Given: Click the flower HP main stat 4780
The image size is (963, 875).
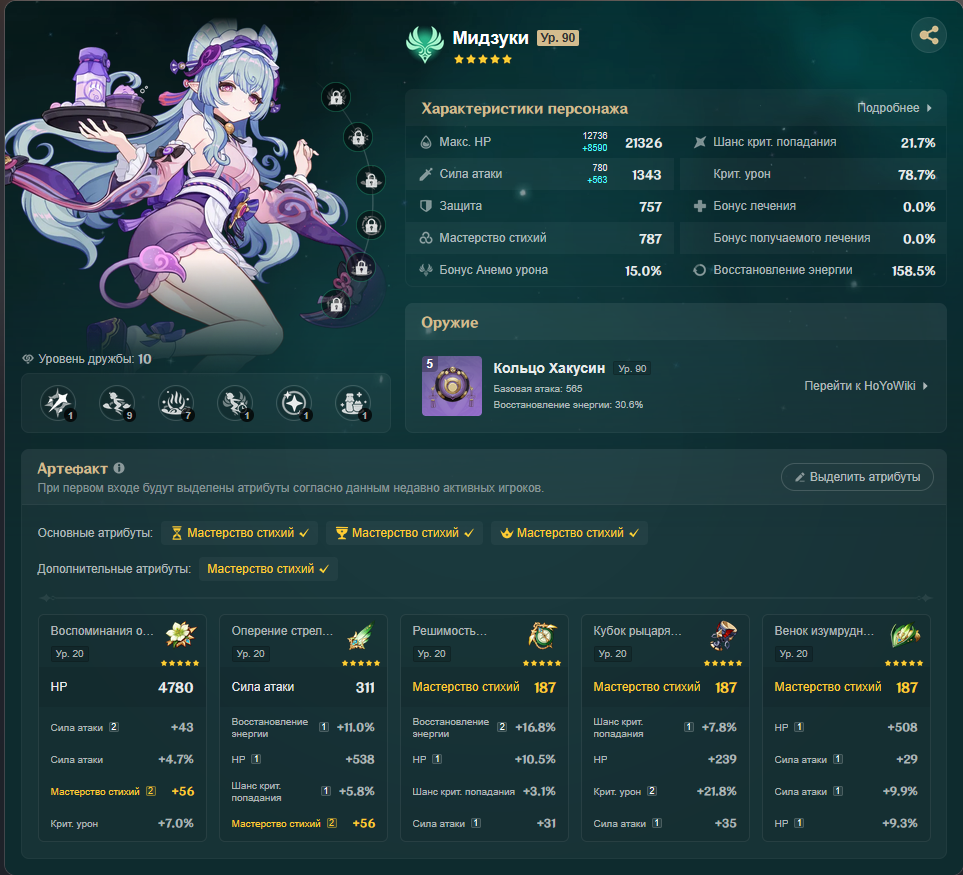Looking at the screenshot, I should coord(176,688).
